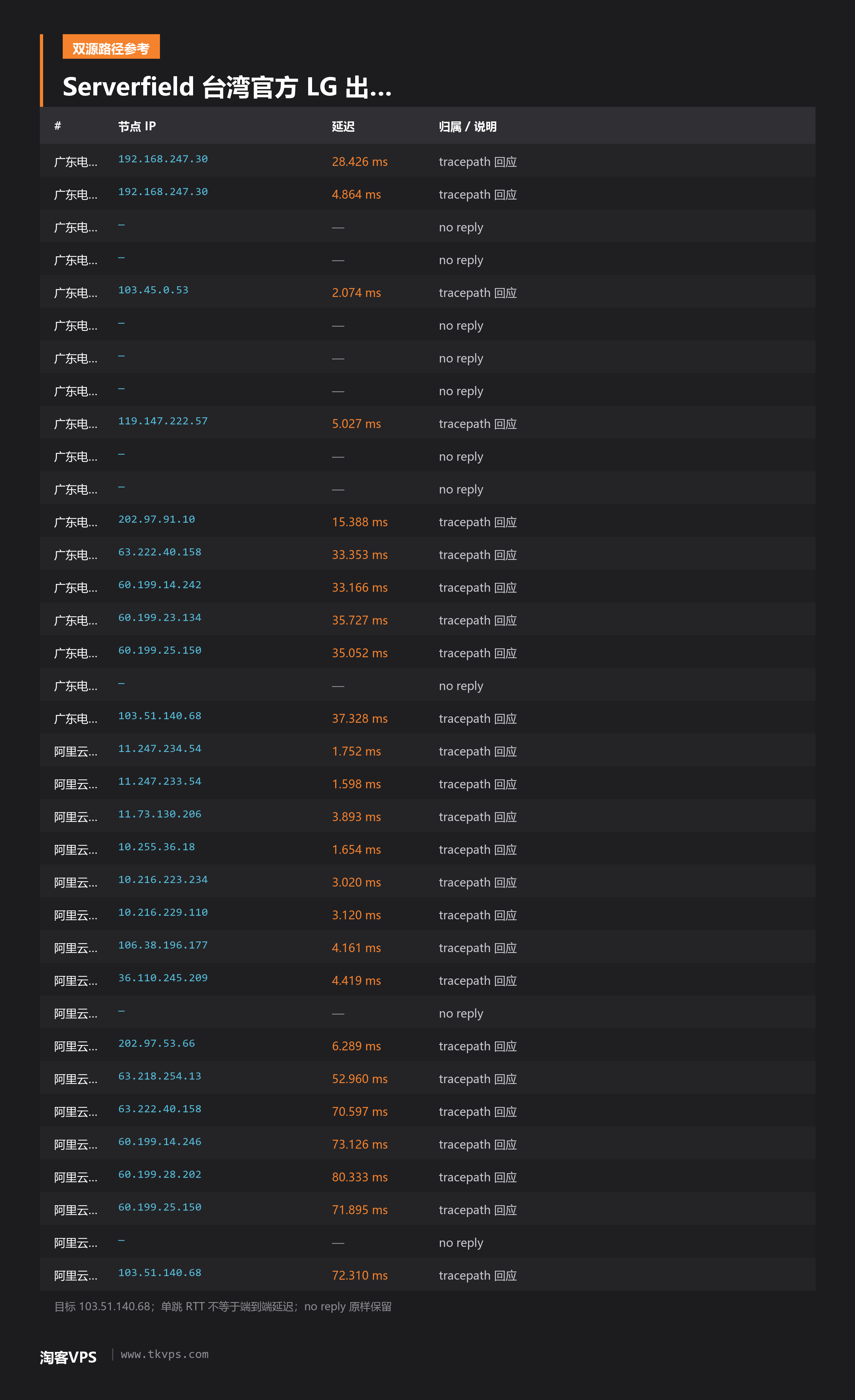Select latency value 15.388 ms
Viewport: 855px width, 1400px height.
click(x=360, y=522)
